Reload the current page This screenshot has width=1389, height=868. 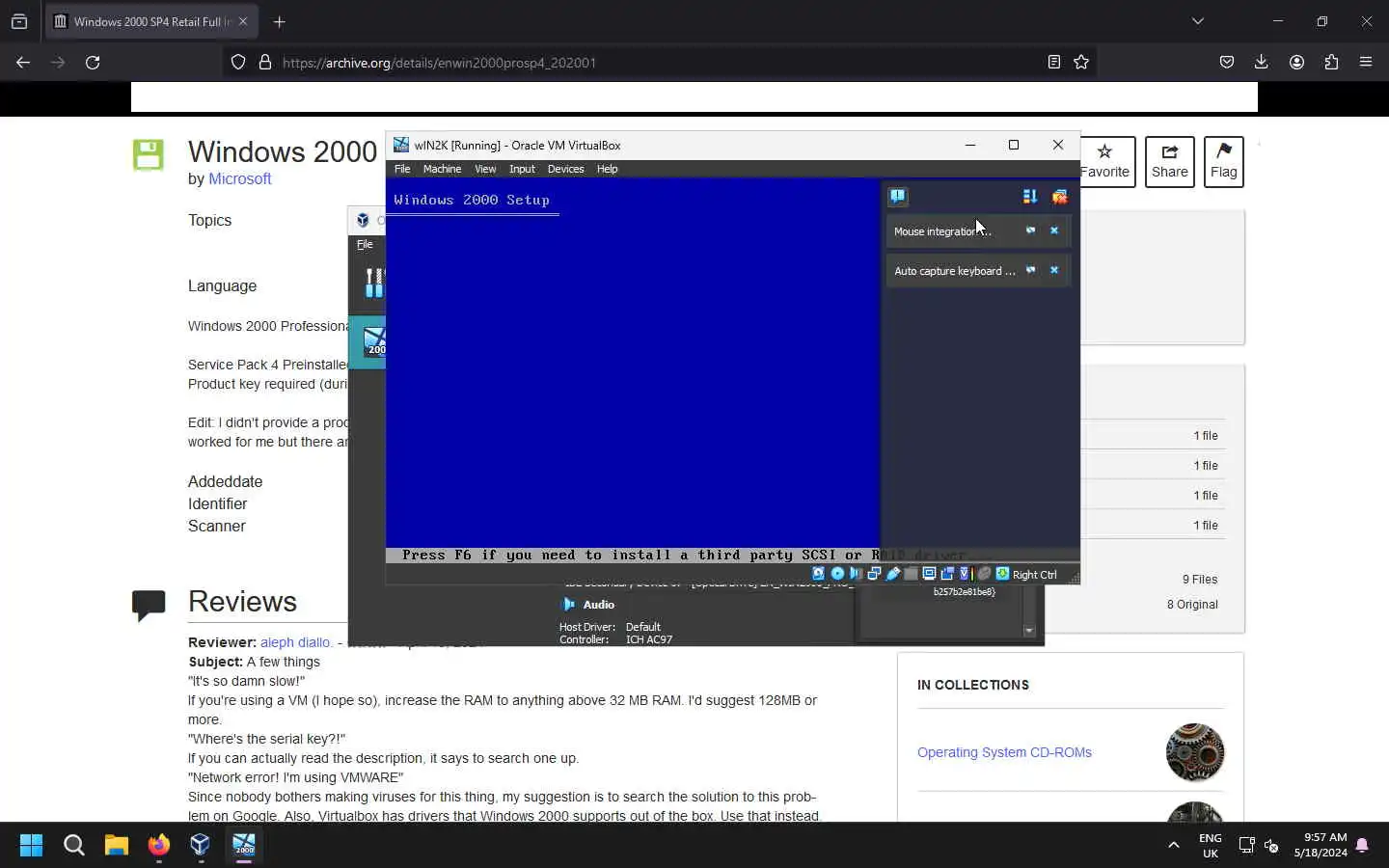(x=93, y=62)
